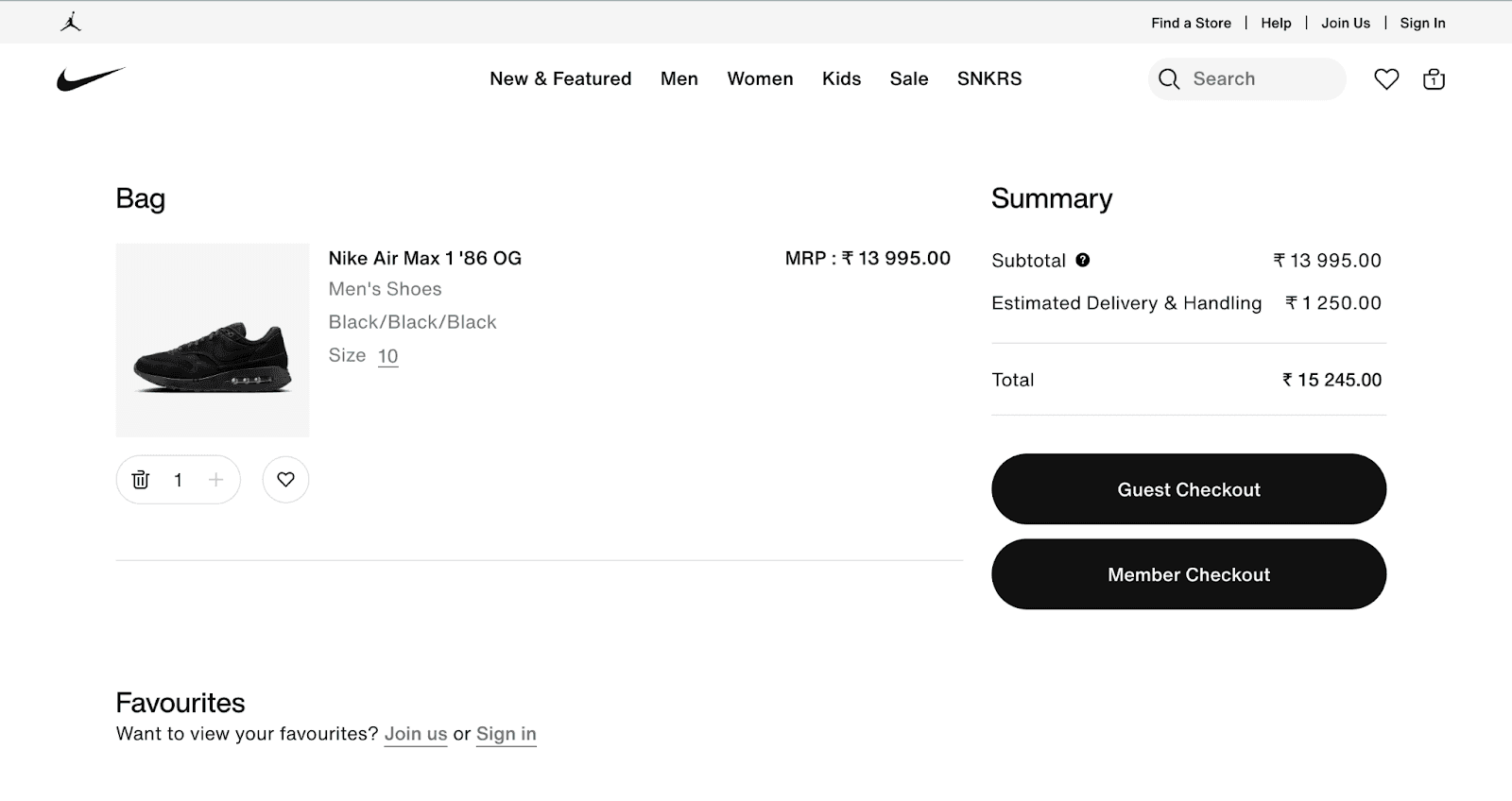This screenshot has width=1512, height=801.
Task: Open the Men menu
Action: click(679, 78)
